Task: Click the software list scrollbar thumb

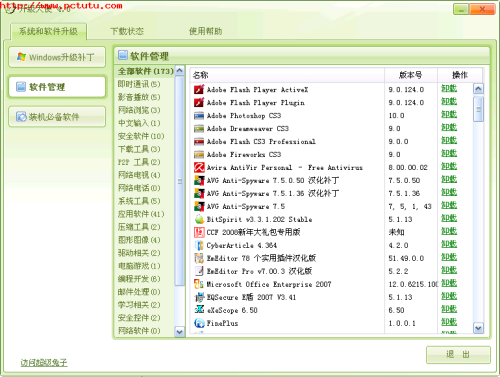Action: click(478, 109)
